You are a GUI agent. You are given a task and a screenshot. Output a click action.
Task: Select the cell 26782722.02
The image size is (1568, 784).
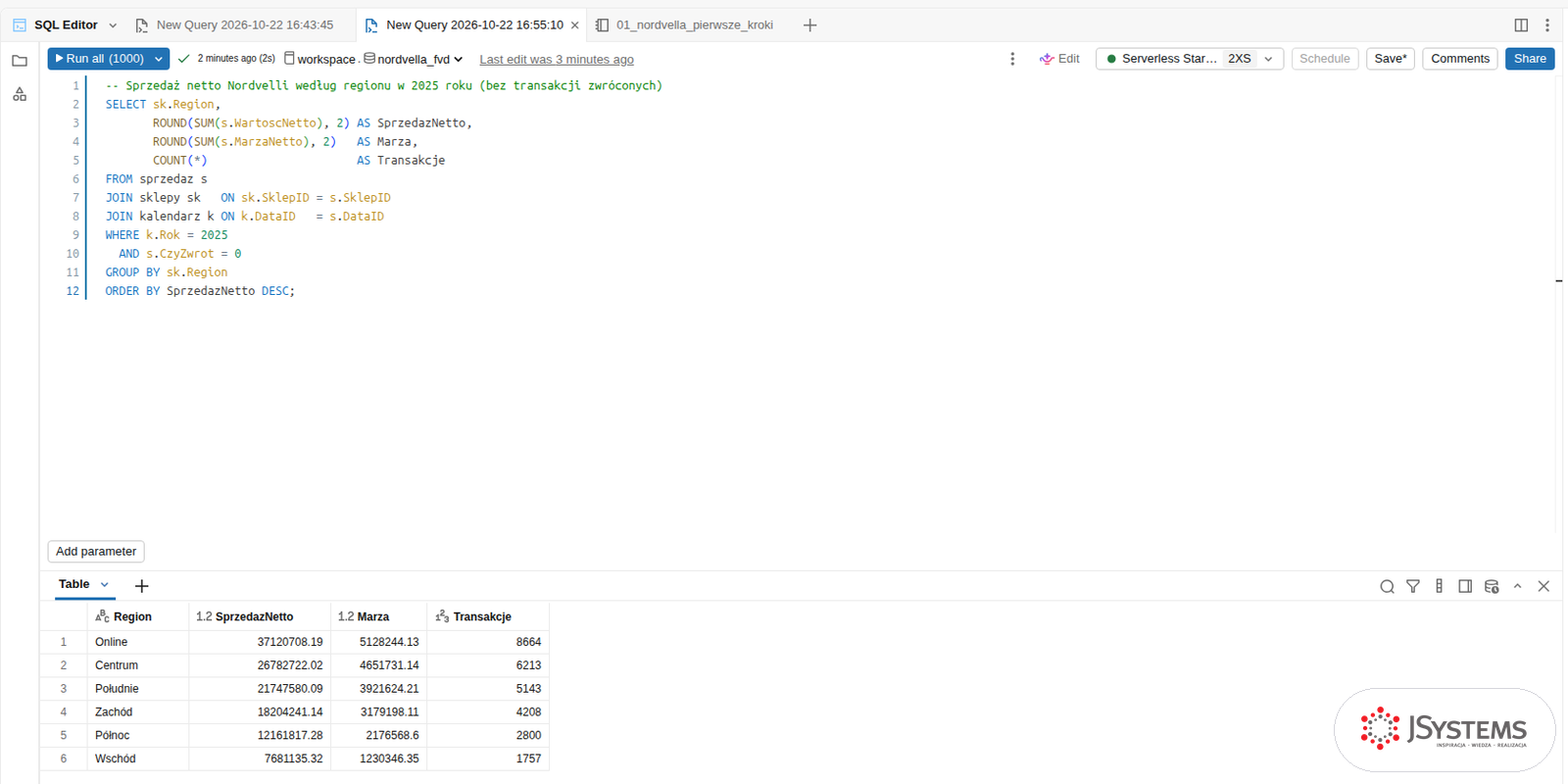pos(260,665)
